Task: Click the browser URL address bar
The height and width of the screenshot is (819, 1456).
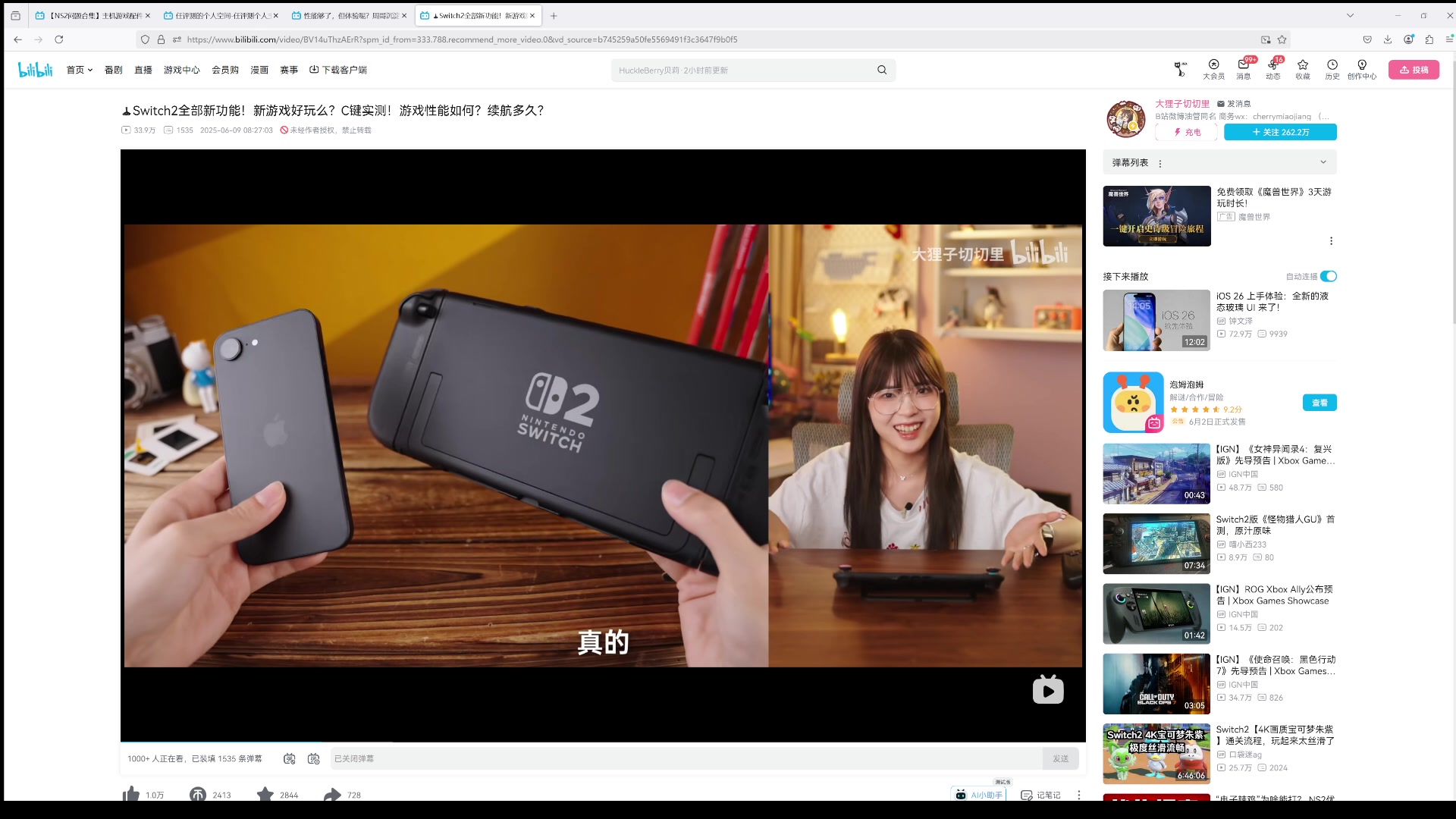Action: tap(713, 39)
